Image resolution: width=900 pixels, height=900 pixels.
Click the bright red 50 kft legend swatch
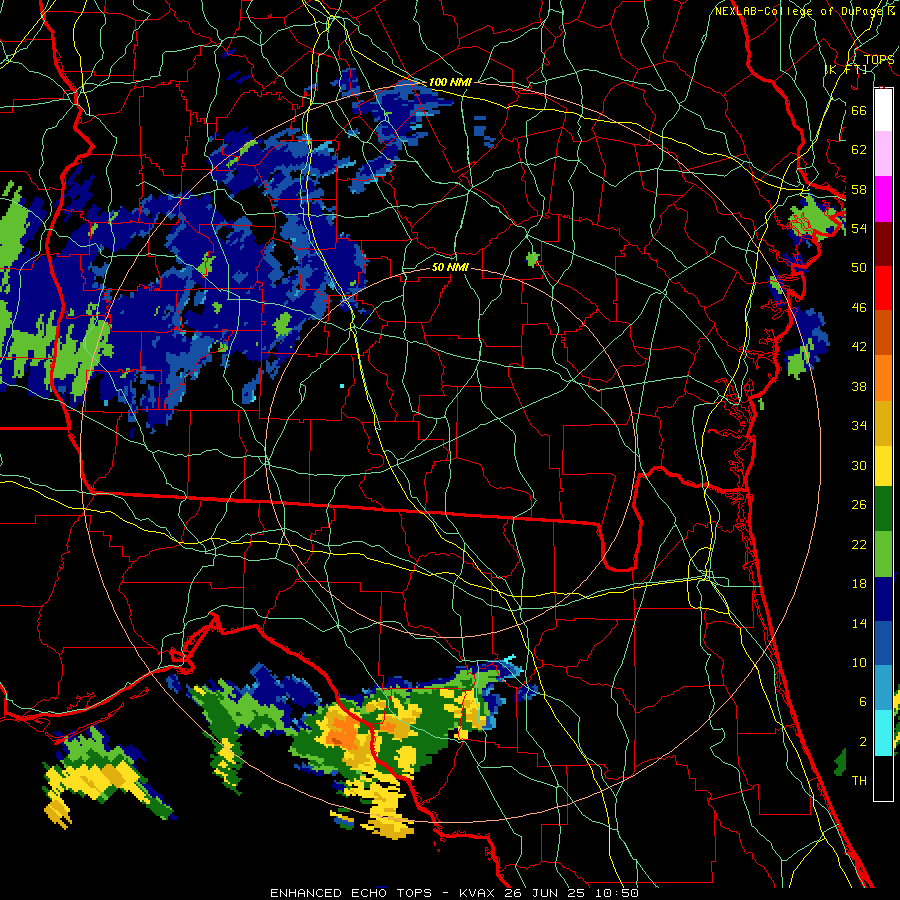pyautogui.click(x=883, y=288)
